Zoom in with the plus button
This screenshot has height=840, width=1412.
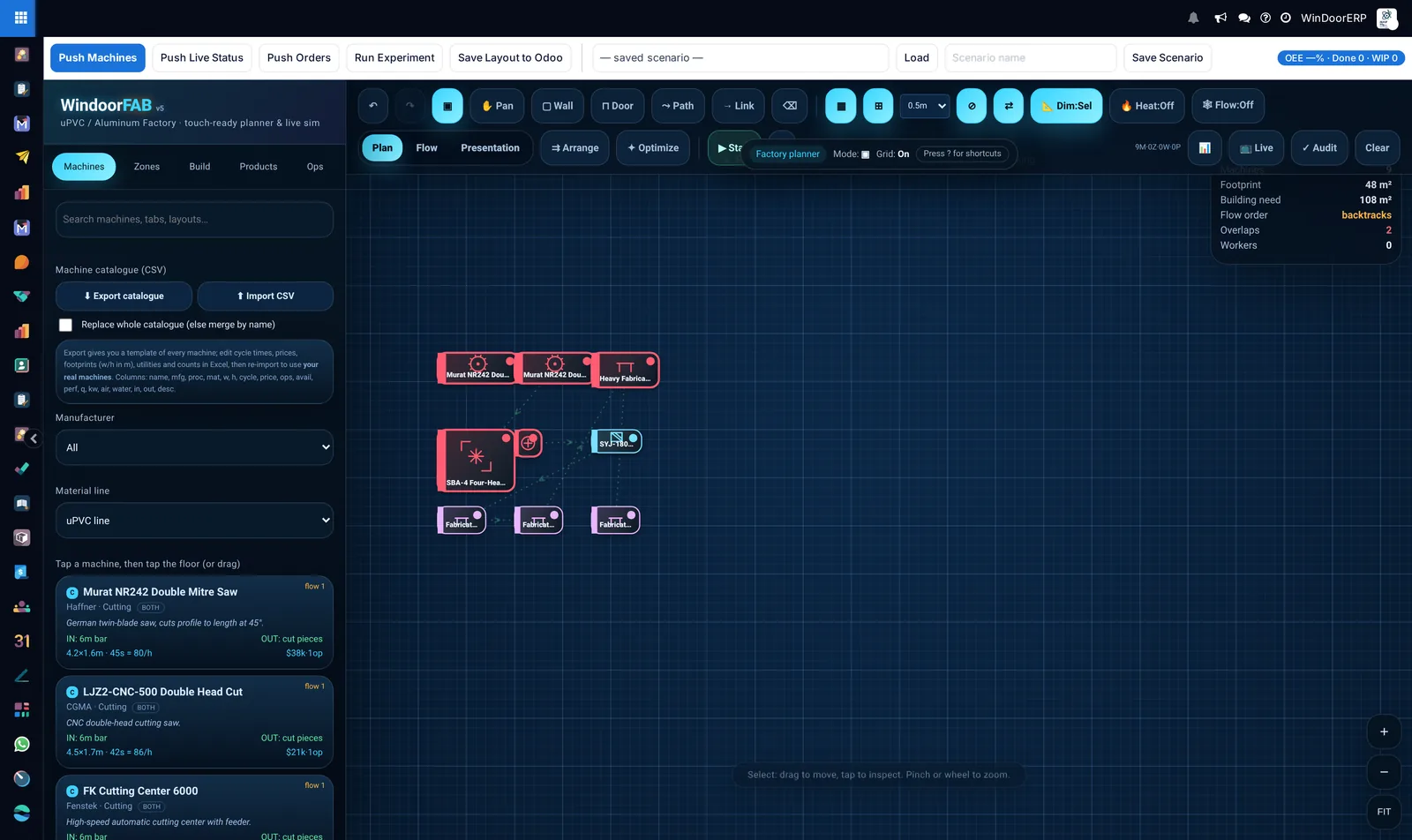coord(1384,731)
